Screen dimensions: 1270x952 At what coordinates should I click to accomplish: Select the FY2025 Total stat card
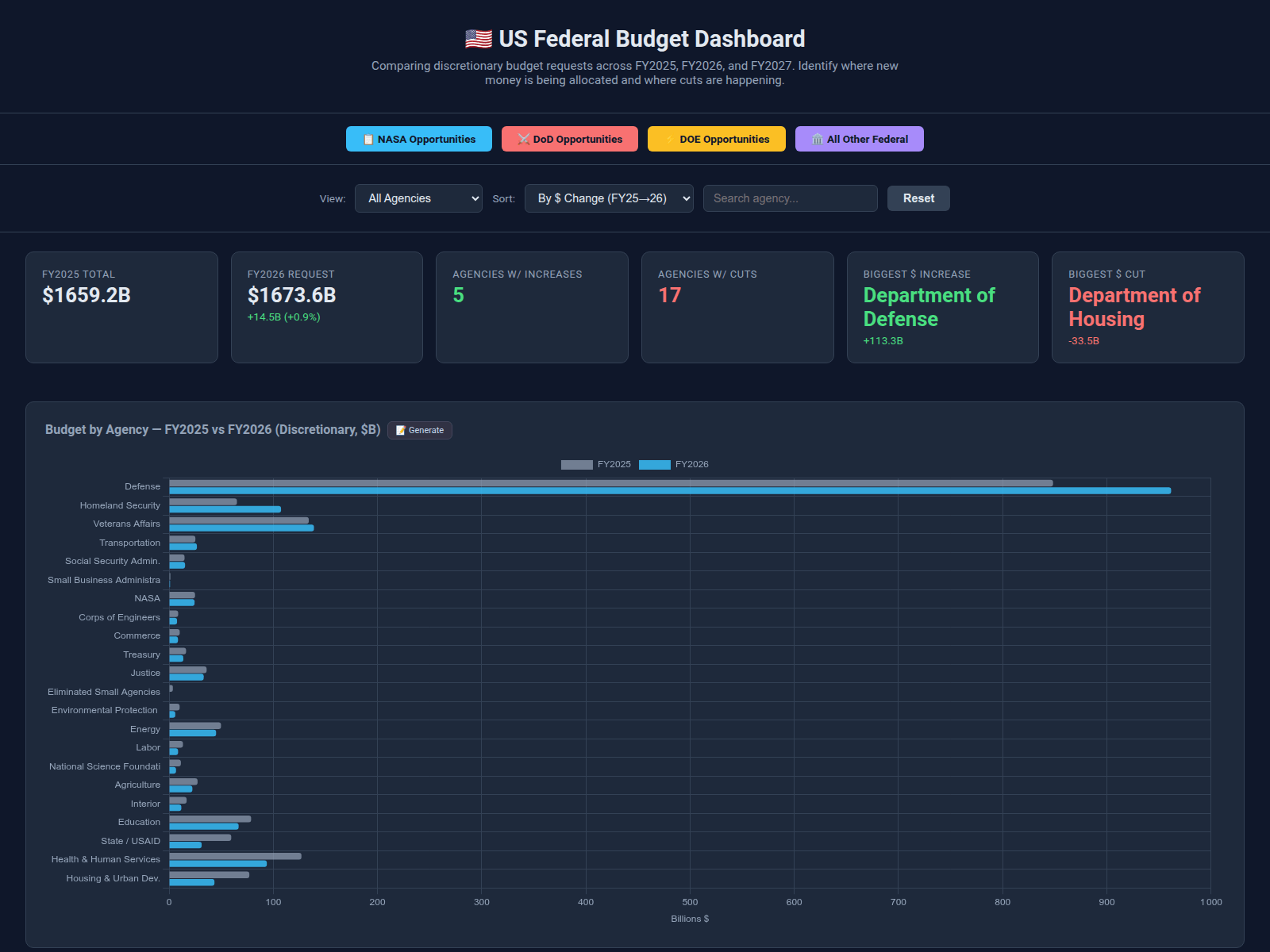click(x=121, y=307)
